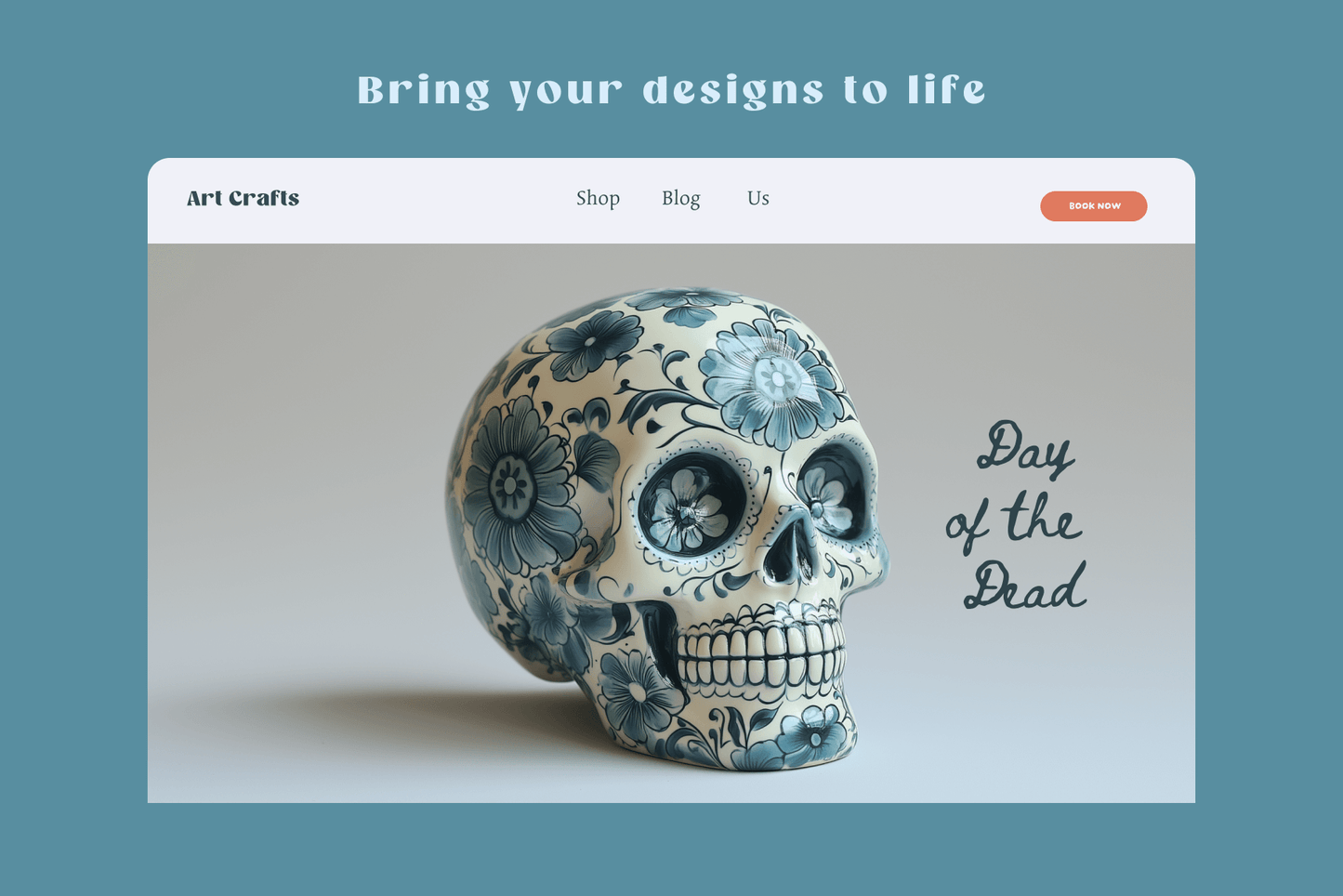Click the skull's left eye socket flower
The width and height of the screenshot is (1343, 896).
point(690,509)
